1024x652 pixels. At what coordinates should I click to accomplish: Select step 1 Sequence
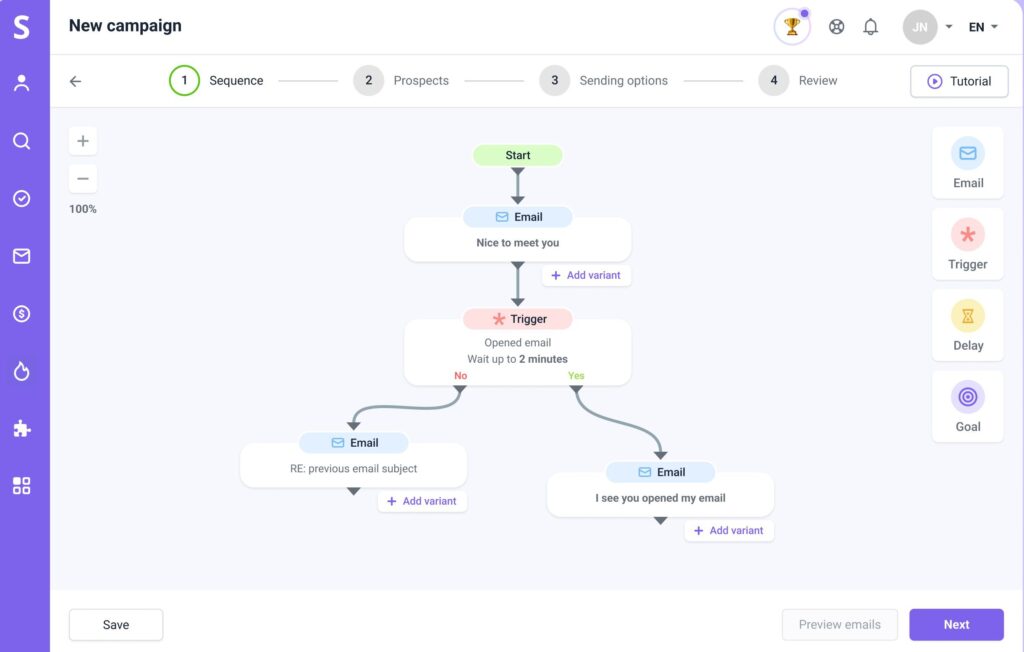point(216,80)
